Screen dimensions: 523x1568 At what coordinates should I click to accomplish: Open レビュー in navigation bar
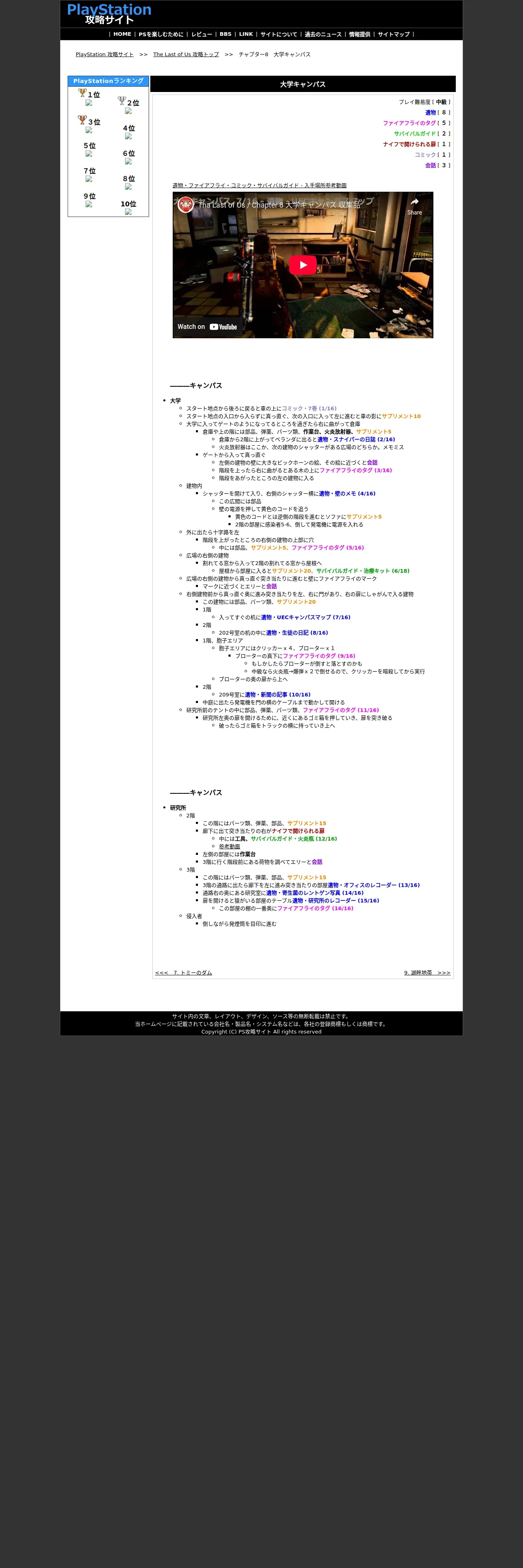coord(202,34)
